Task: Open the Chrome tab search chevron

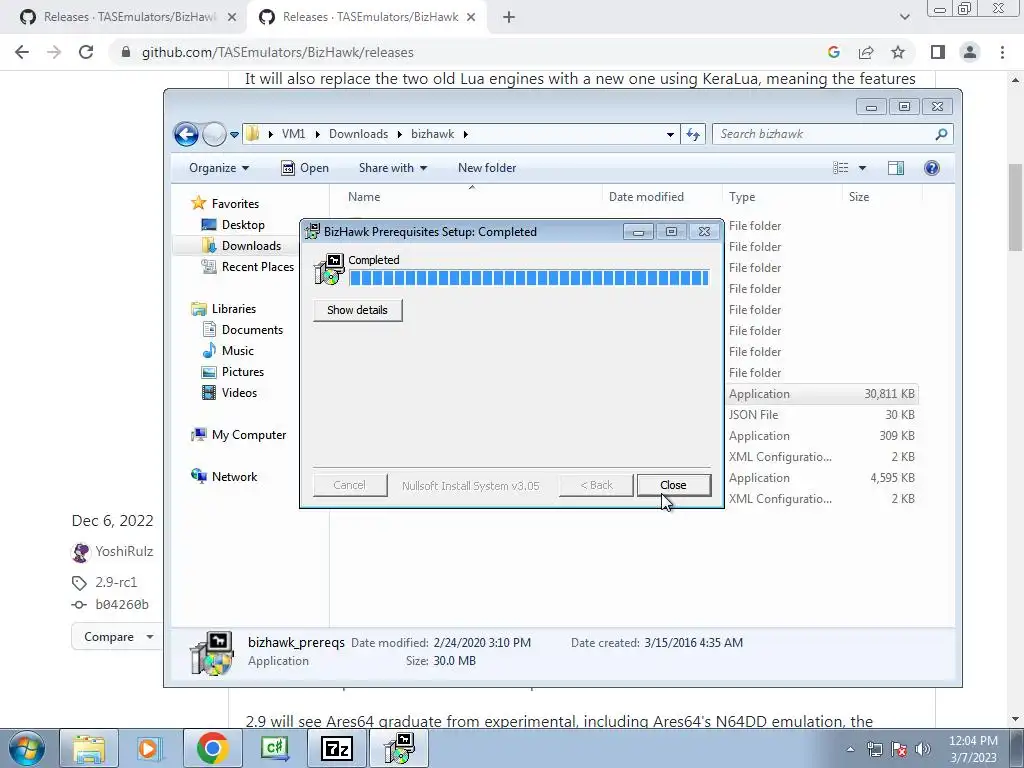Action: click(x=904, y=17)
